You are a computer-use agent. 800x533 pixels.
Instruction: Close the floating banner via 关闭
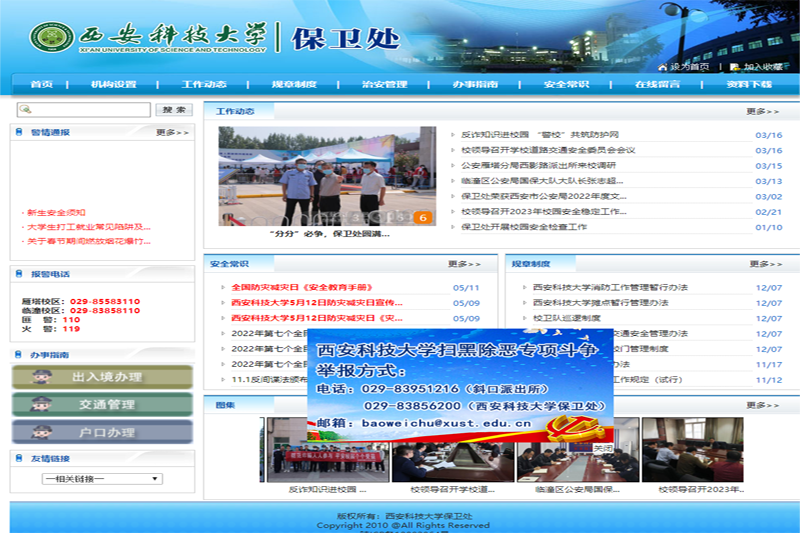[602, 448]
